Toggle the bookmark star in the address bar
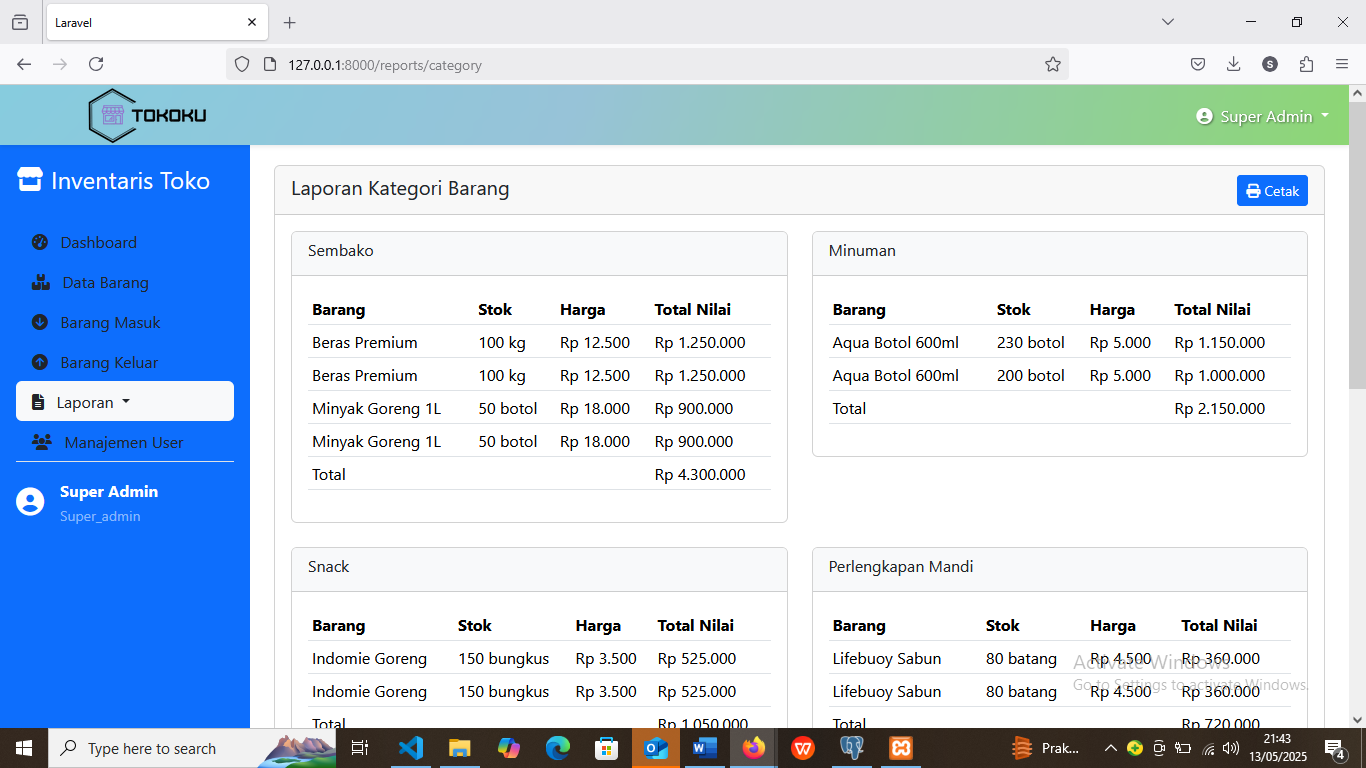 click(x=1053, y=64)
